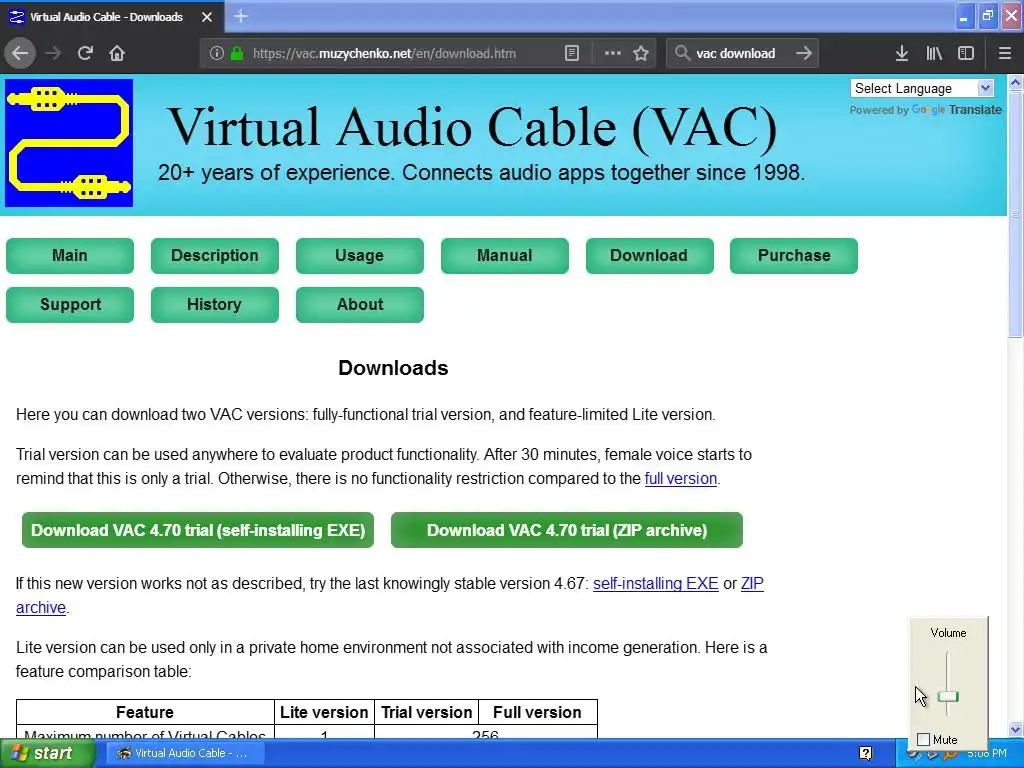Open the History page

pyautogui.click(x=215, y=304)
